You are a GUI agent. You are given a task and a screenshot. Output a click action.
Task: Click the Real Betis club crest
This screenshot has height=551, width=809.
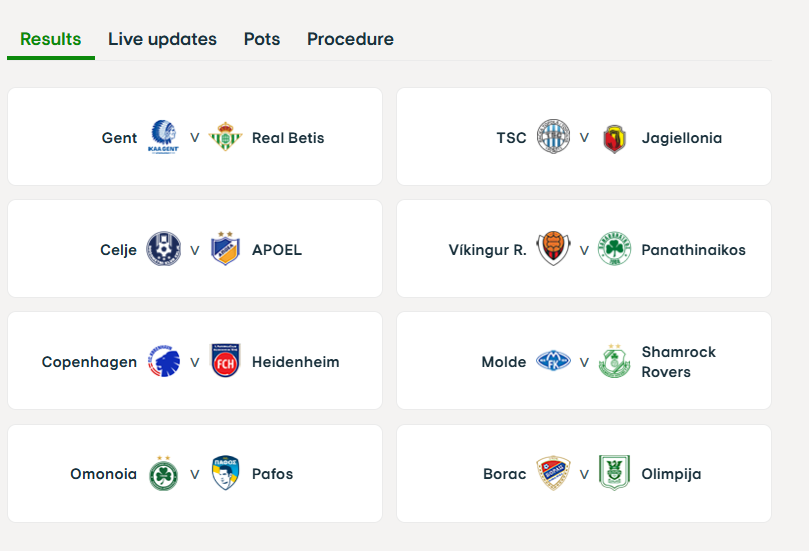pos(225,137)
